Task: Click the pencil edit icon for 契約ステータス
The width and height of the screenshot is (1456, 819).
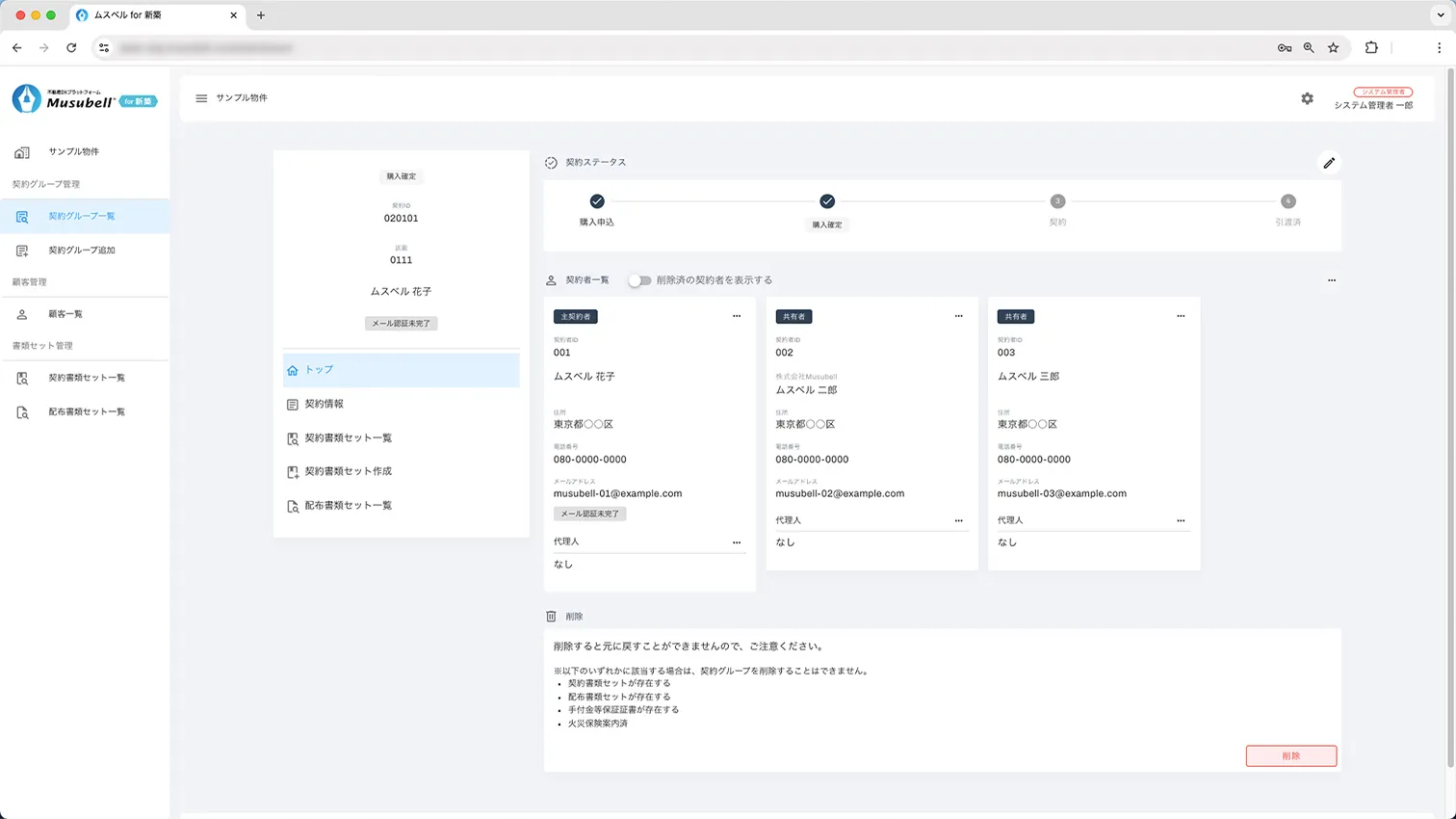Action: pos(1329,163)
